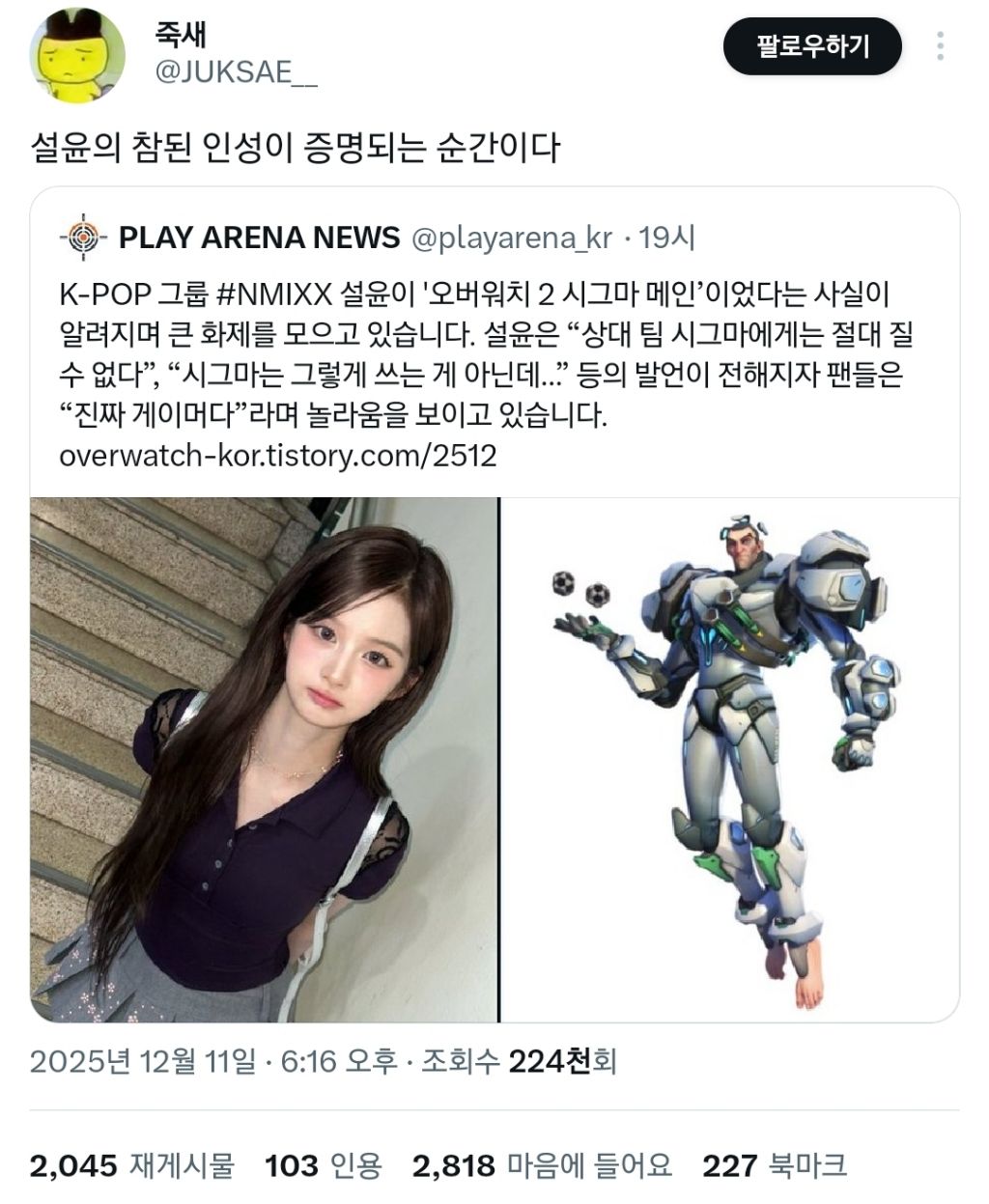Show the 103 인용 quotes list

pyautogui.click(x=324, y=1165)
